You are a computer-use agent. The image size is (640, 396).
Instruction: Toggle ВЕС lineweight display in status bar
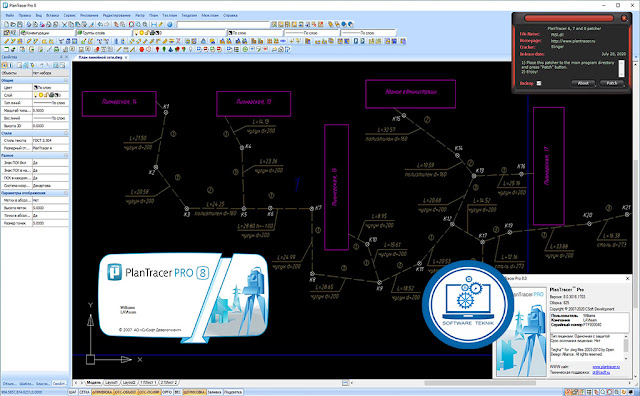tap(177, 392)
